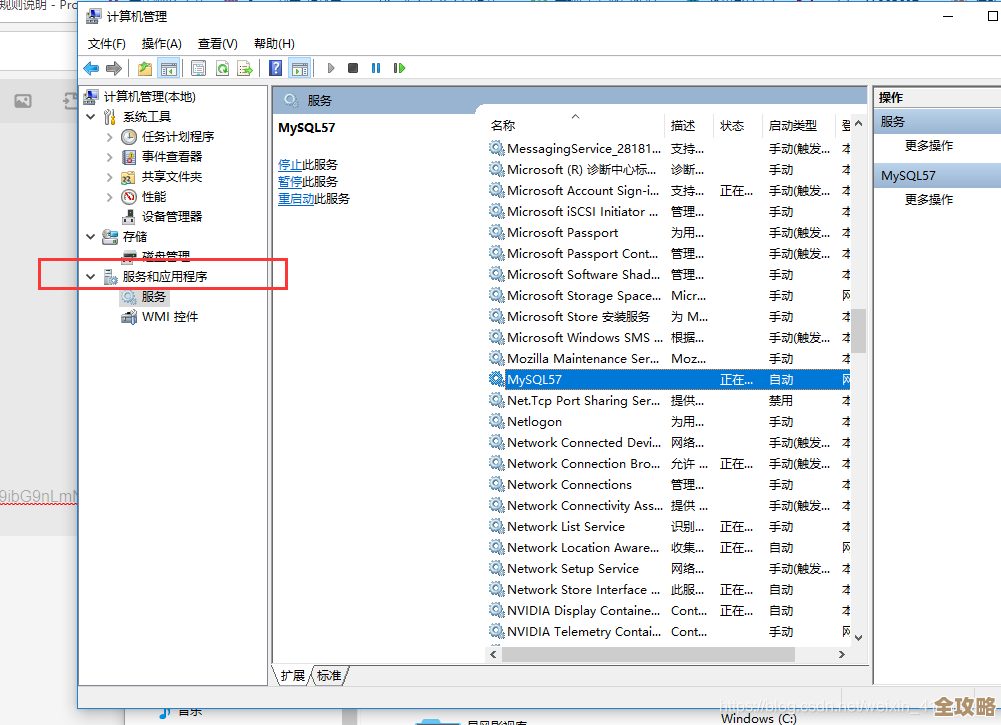Start the selected service with the play icon
The height and width of the screenshot is (725, 1001).
tap(331, 67)
